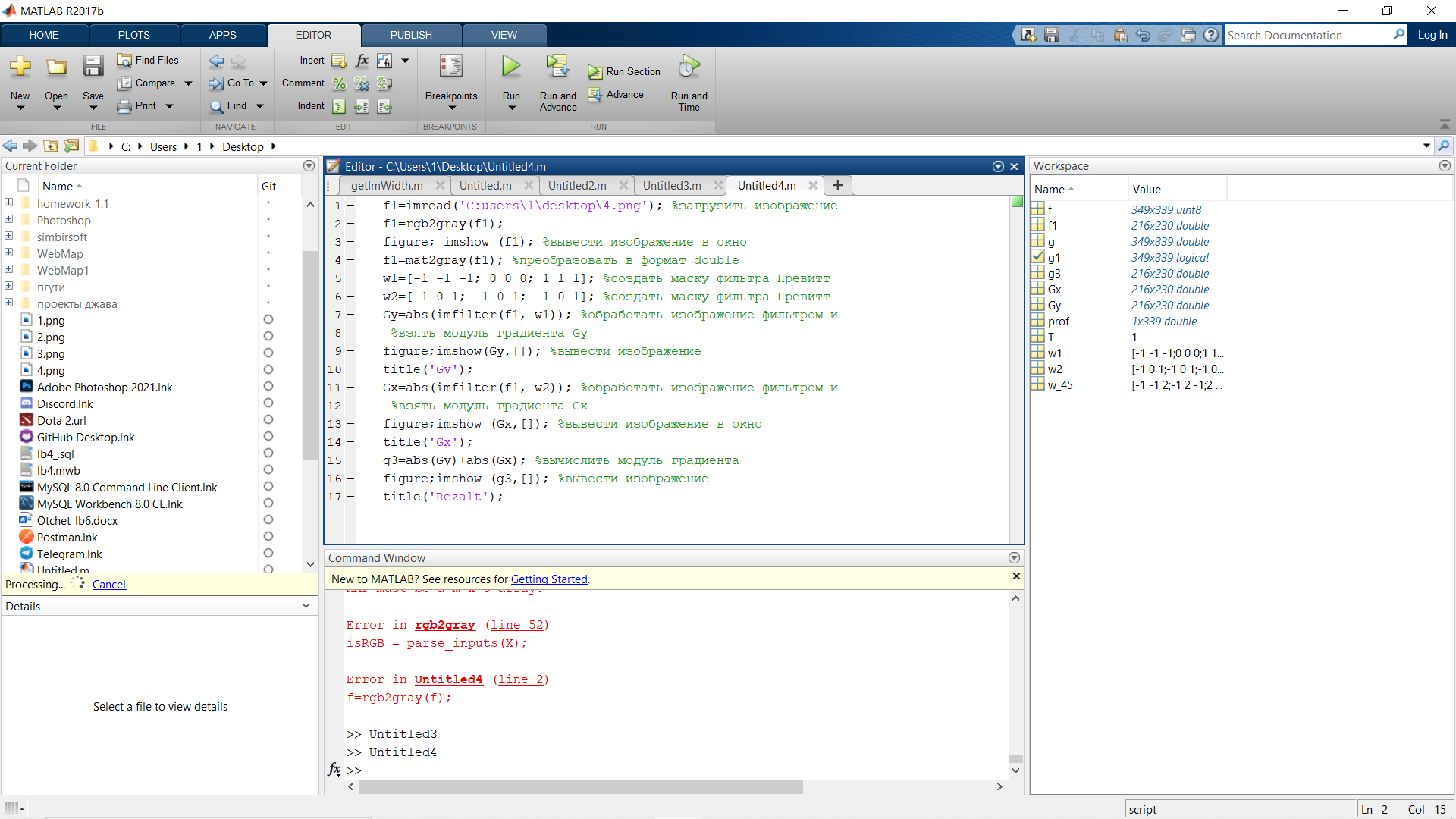Open the New dropdown arrow
Viewport: 1456px width, 819px height.
20,108
